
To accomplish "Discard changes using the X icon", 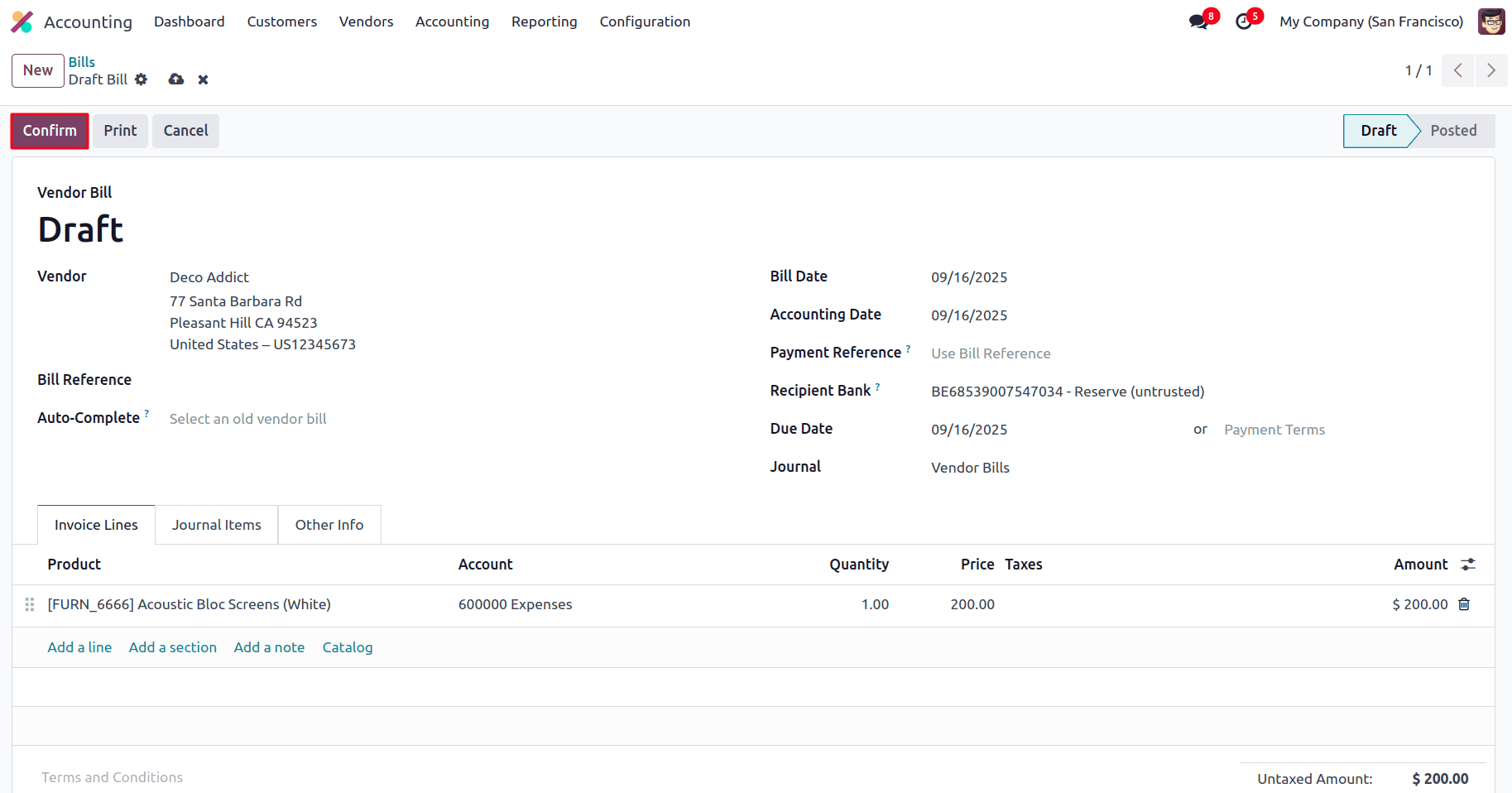I will [203, 79].
